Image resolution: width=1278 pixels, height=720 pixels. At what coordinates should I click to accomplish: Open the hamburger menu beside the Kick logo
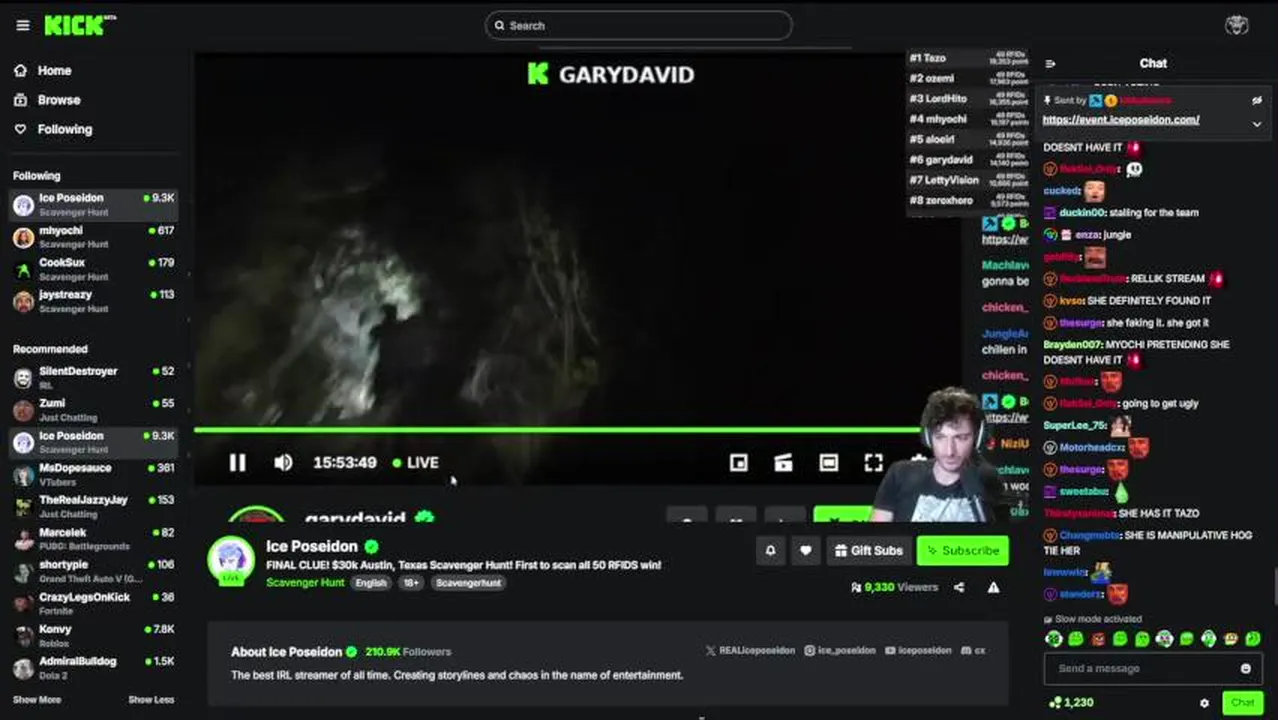point(23,26)
